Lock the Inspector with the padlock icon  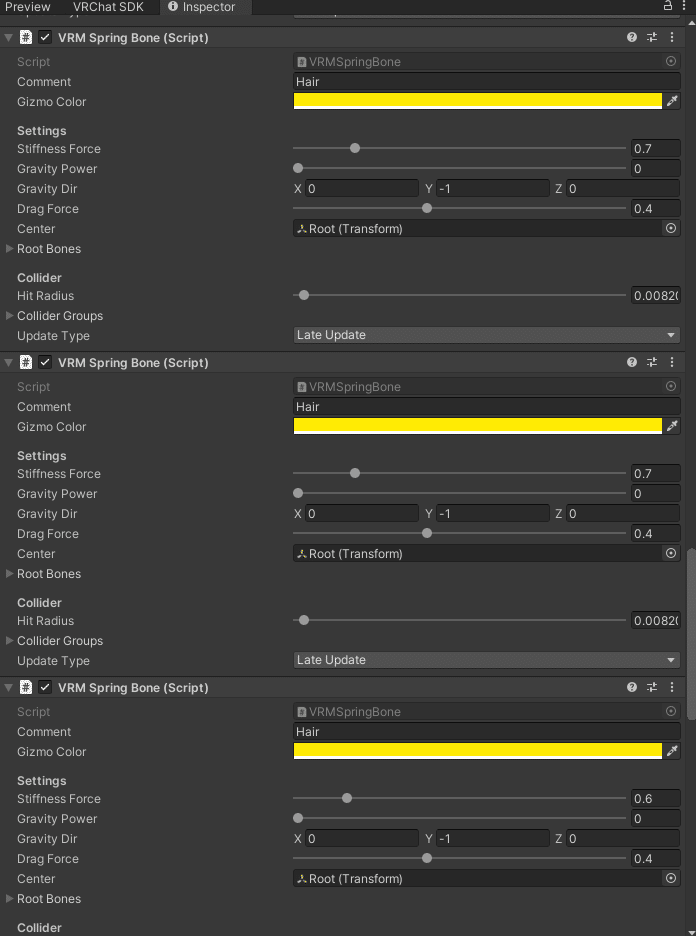pos(667,6)
